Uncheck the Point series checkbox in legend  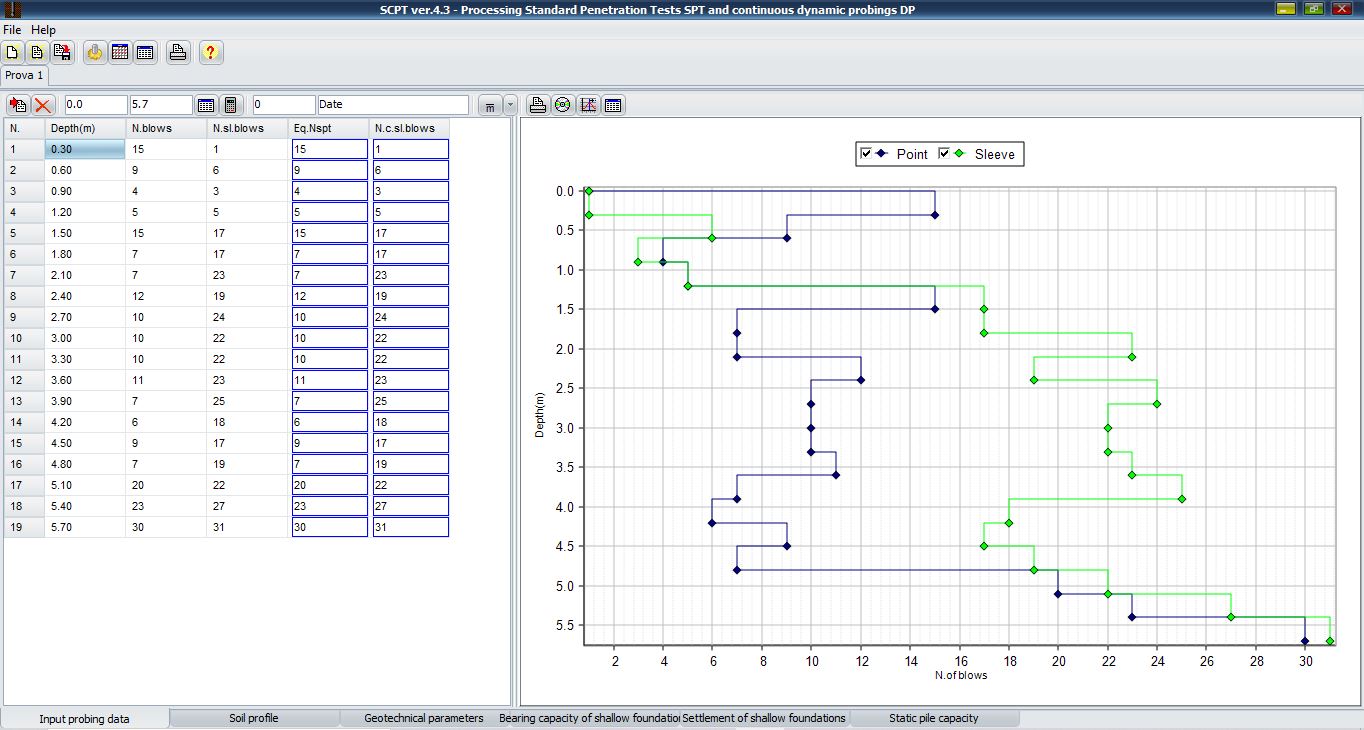click(x=866, y=154)
